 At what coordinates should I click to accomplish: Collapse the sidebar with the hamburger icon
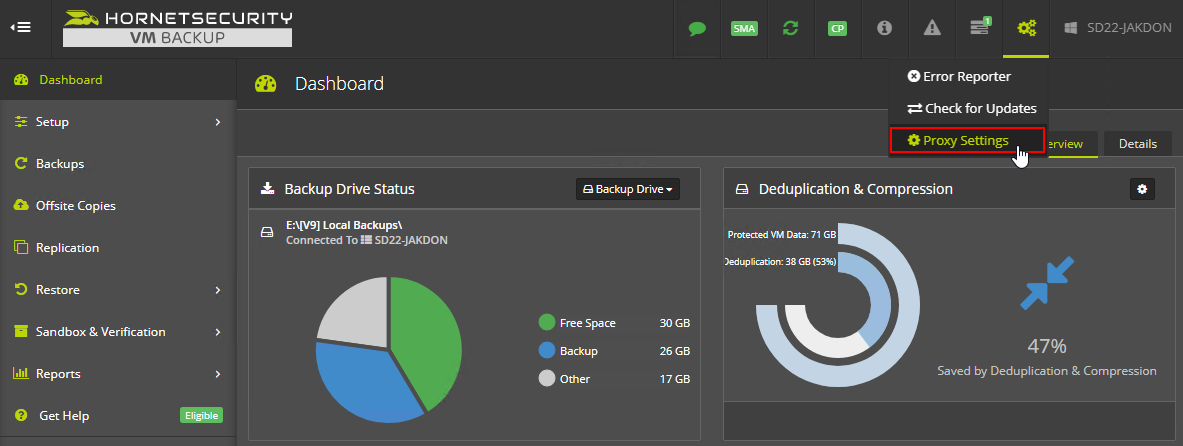click(x=21, y=28)
